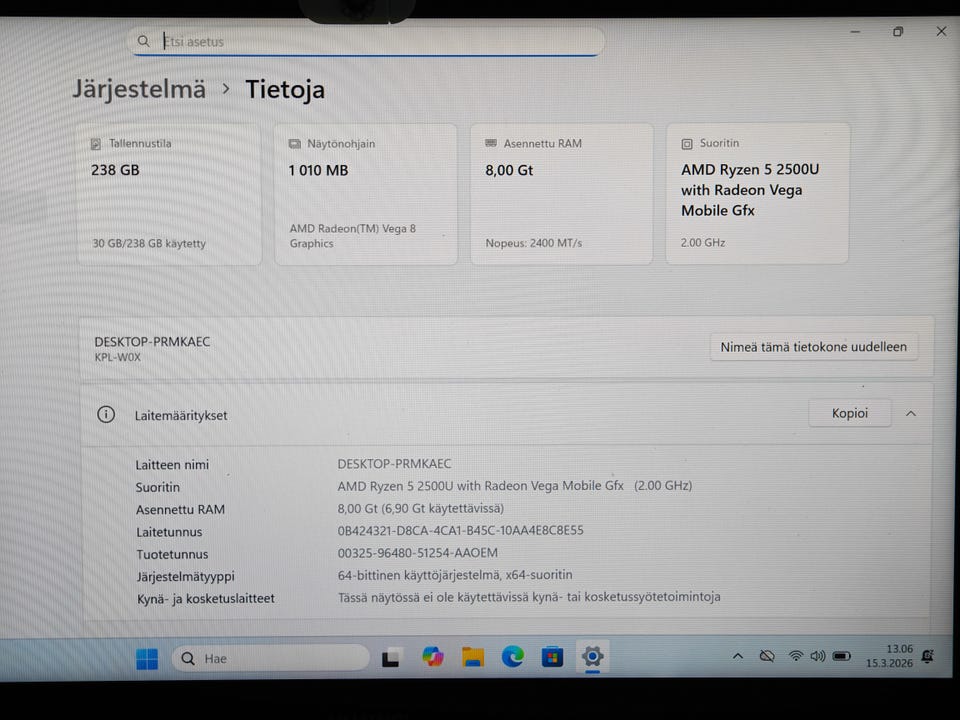Show hidden system tray icons
960x720 pixels.
coord(738,656)
